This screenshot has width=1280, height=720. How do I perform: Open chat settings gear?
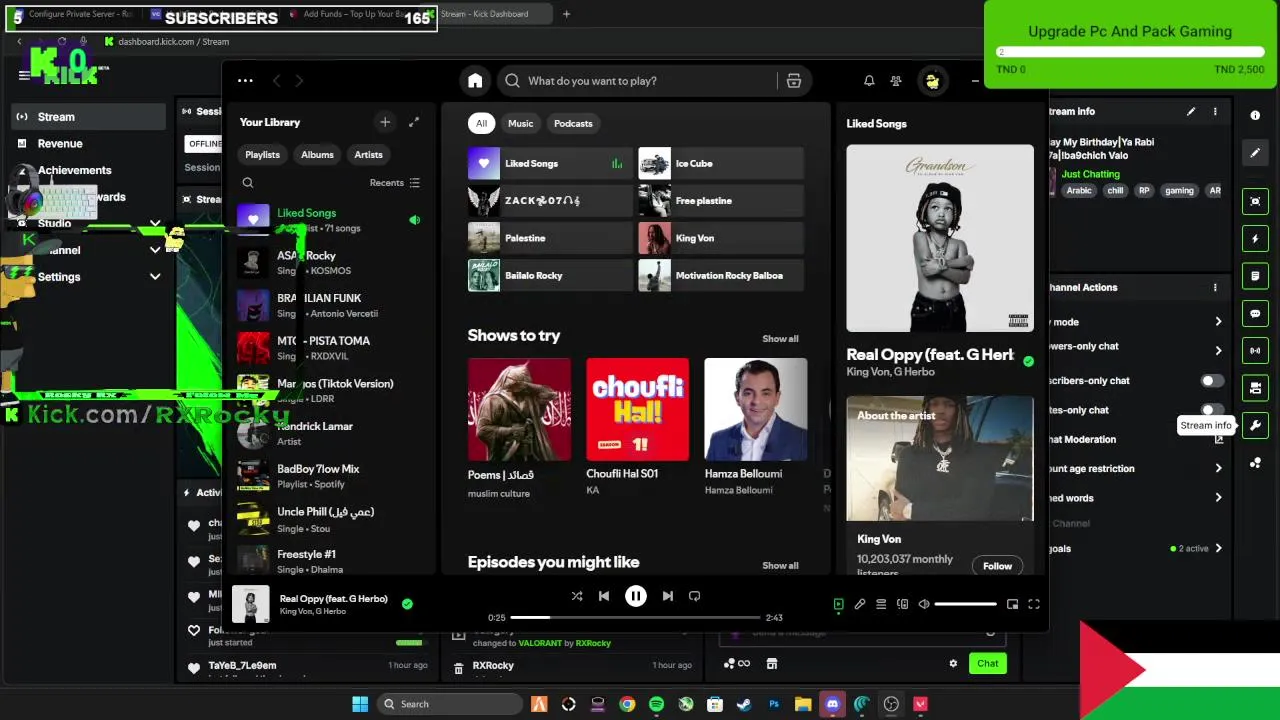[x=953, y=664]
